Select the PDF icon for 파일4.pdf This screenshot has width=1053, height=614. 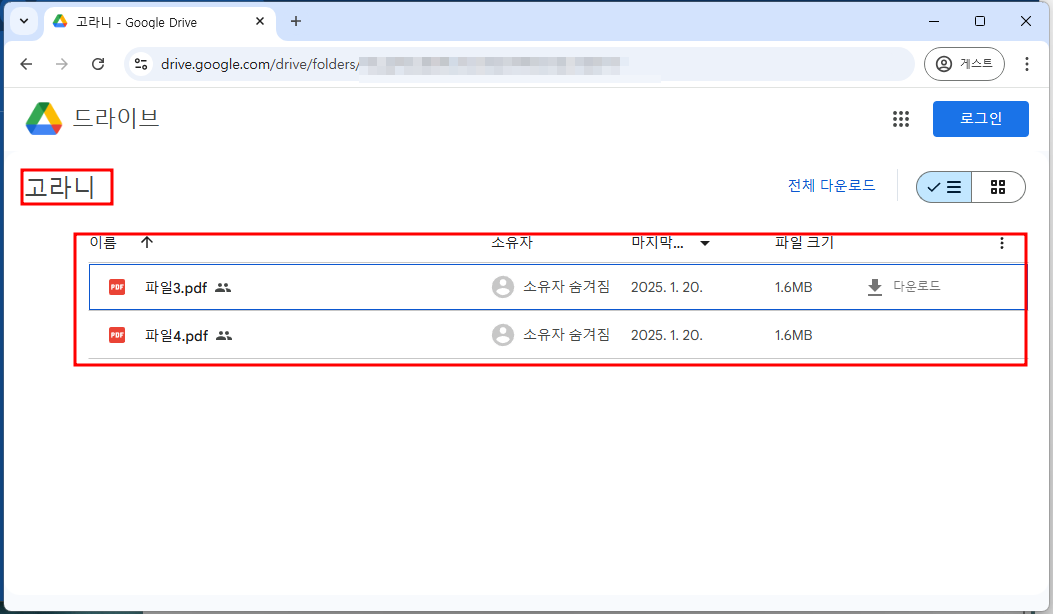pyautogui.click(x=116, y=335)
